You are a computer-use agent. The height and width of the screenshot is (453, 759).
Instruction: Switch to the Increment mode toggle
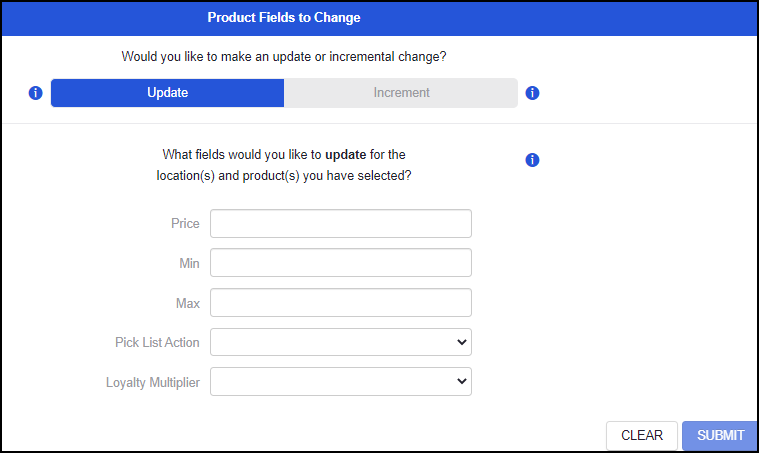401,93
